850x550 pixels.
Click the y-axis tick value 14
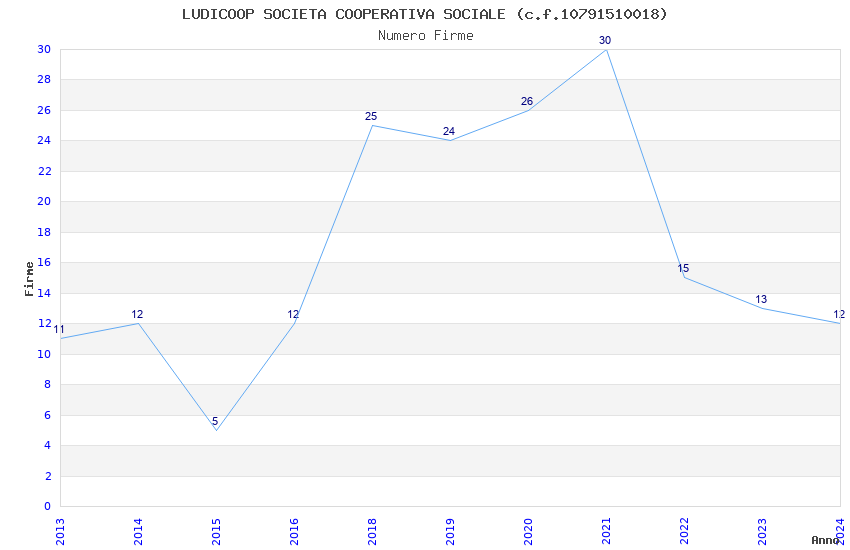pyautogui.click(x=44, y=293)
